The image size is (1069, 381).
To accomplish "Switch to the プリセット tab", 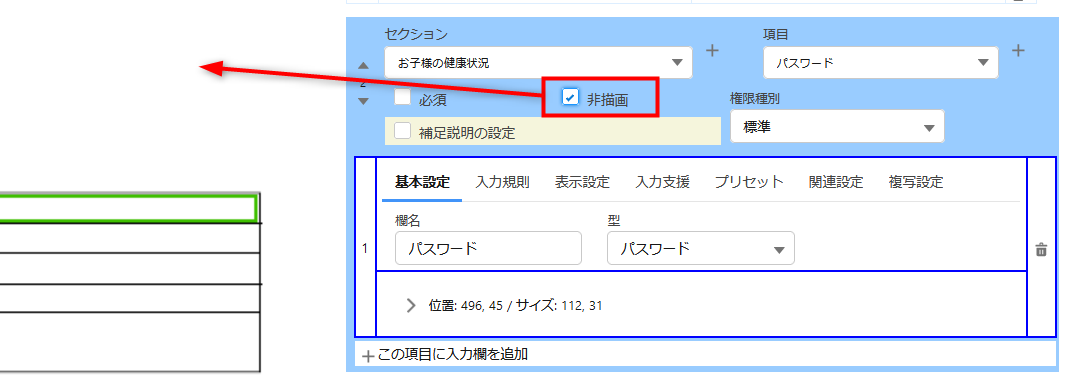I will point(749,182).
